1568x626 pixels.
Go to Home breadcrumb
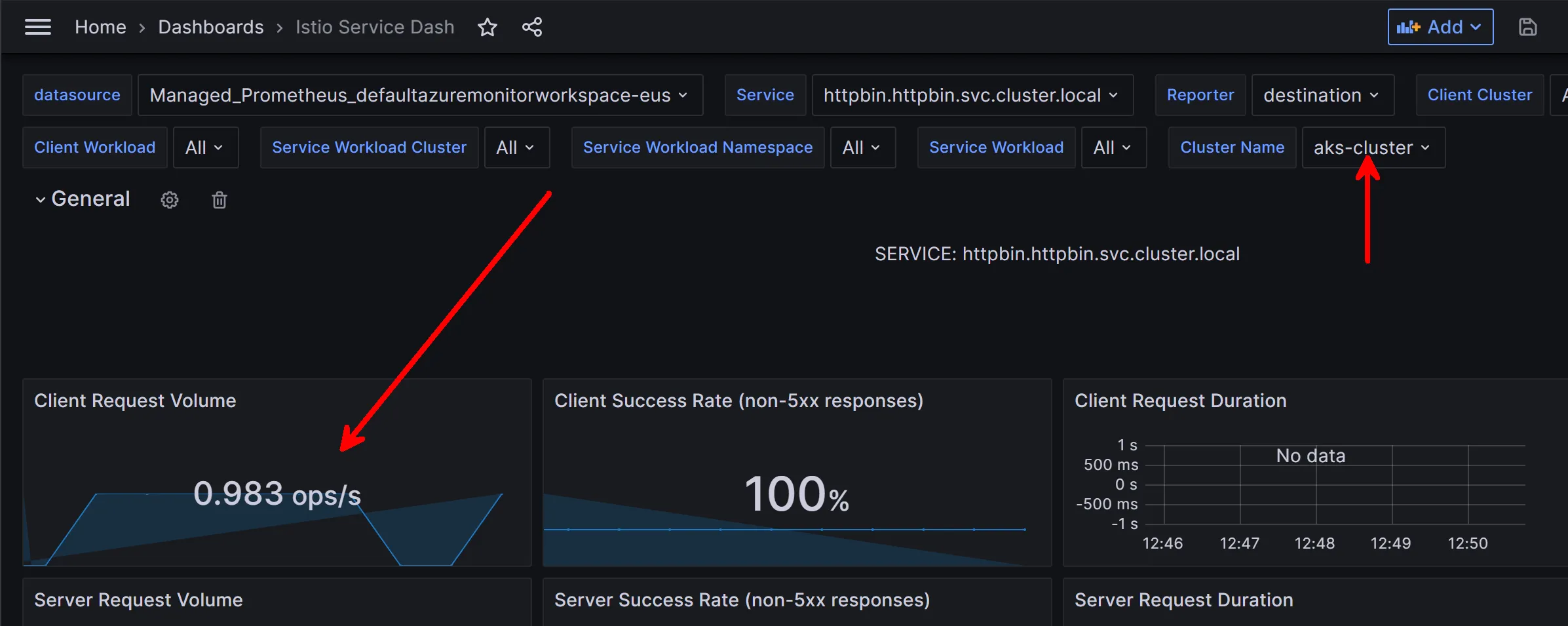pos(100,27)
